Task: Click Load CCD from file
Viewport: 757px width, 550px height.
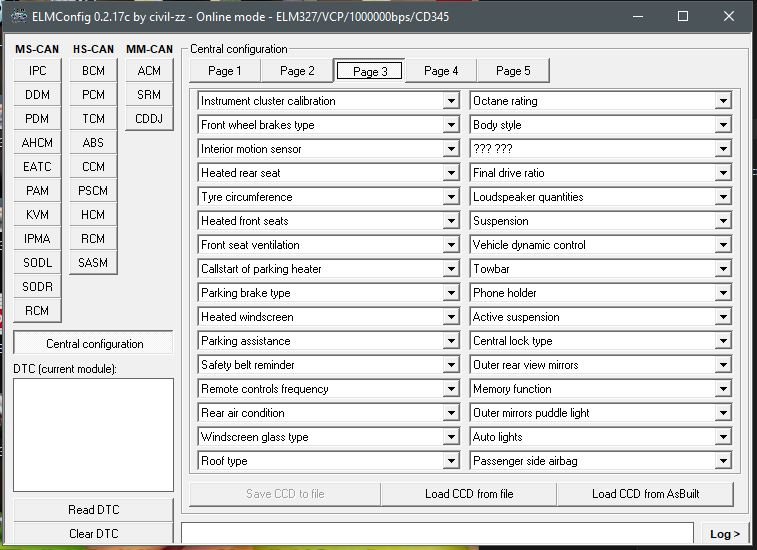Action: [x=468, y=494]
